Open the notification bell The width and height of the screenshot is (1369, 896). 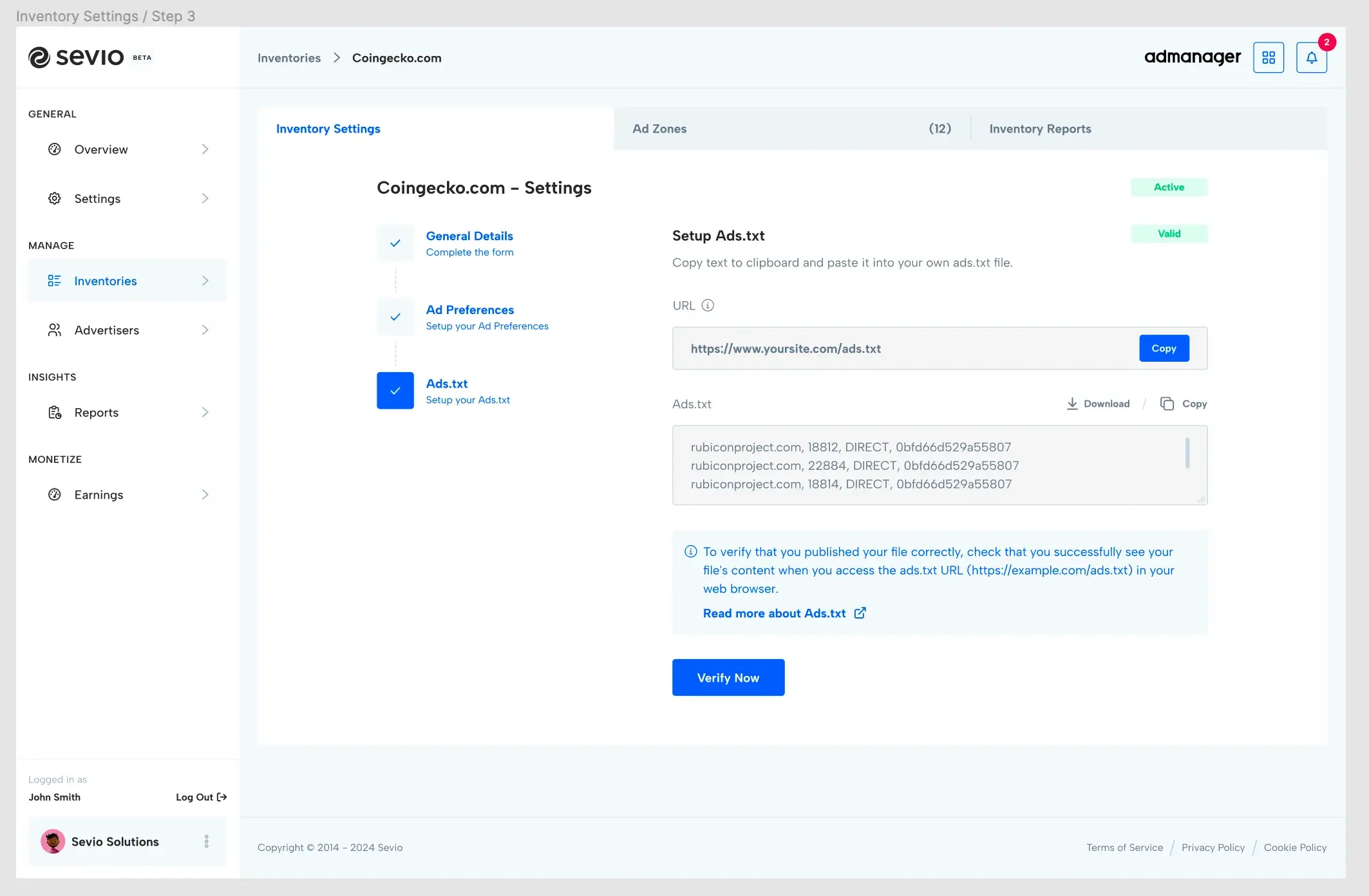pos(1312,57)
